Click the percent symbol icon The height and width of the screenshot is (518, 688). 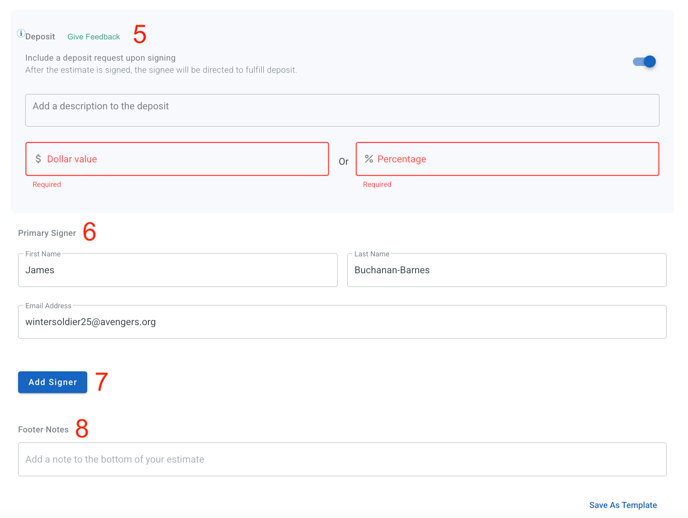369,159
